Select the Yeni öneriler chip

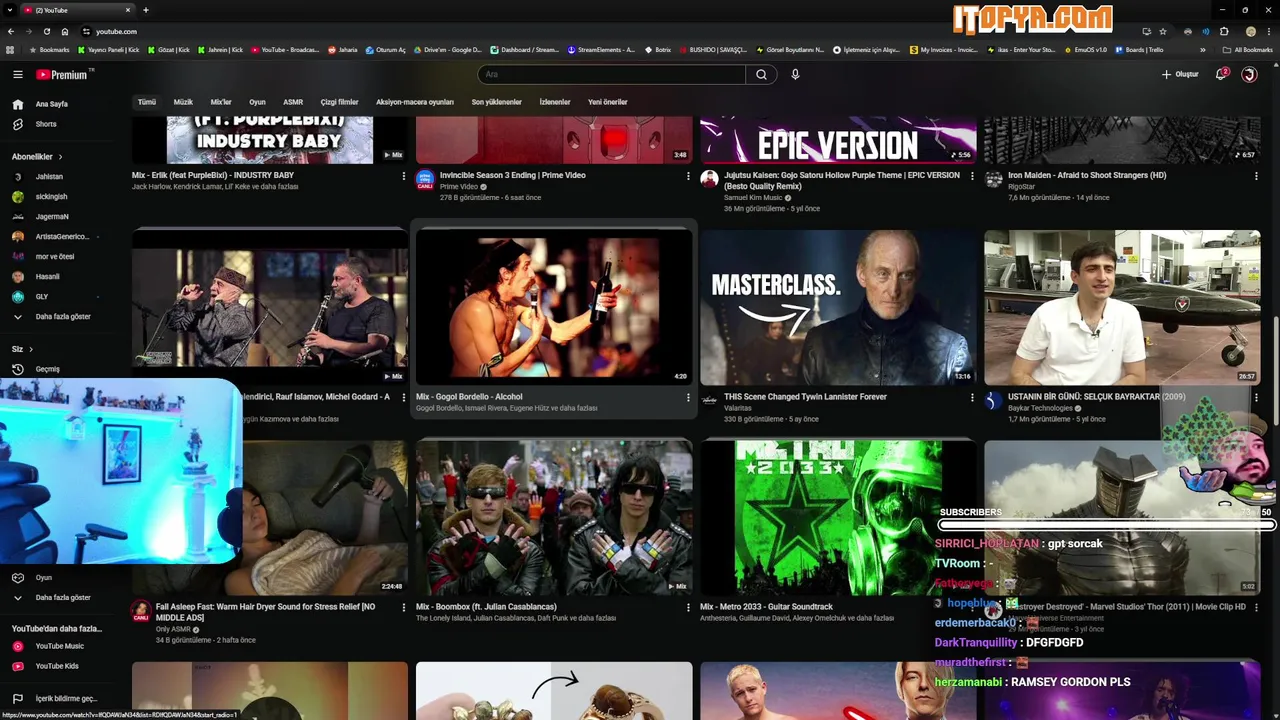(x=608, y=102)
